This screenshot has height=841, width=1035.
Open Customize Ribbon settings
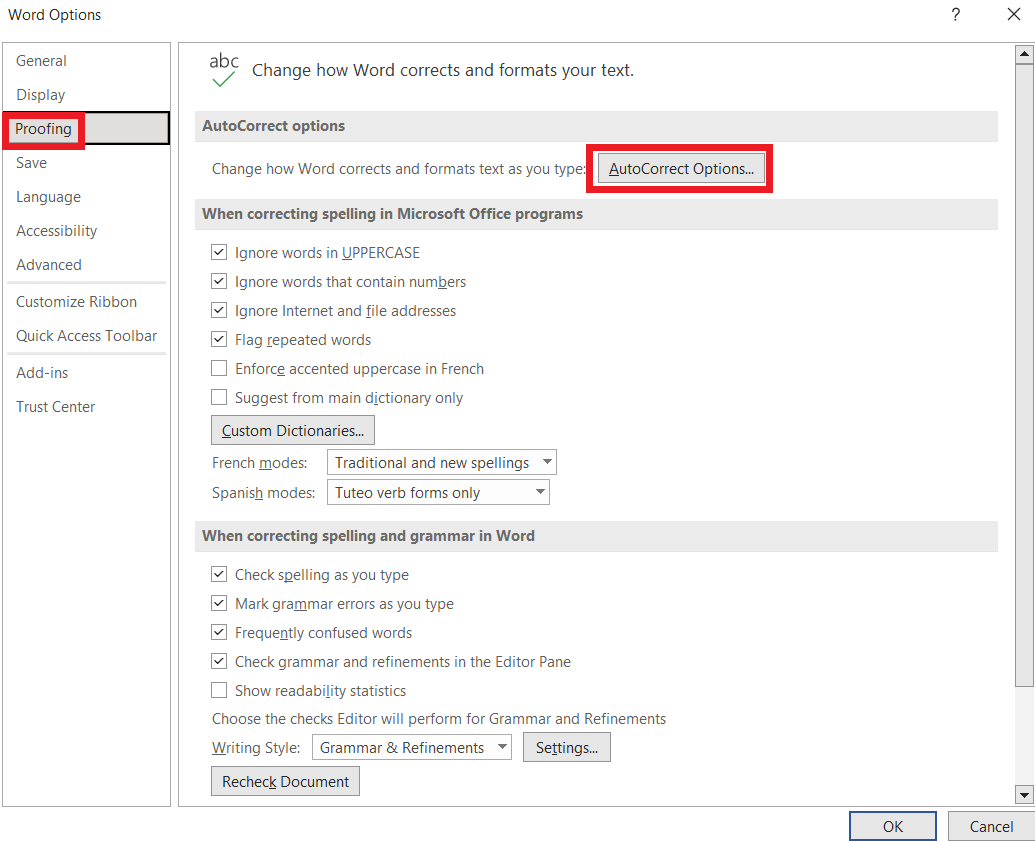click(77, 302)
